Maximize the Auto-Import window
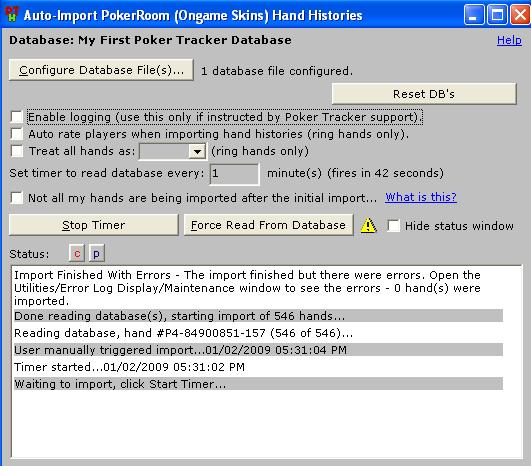This screenshot has width=531, height=466. click(x=497, y=15)
